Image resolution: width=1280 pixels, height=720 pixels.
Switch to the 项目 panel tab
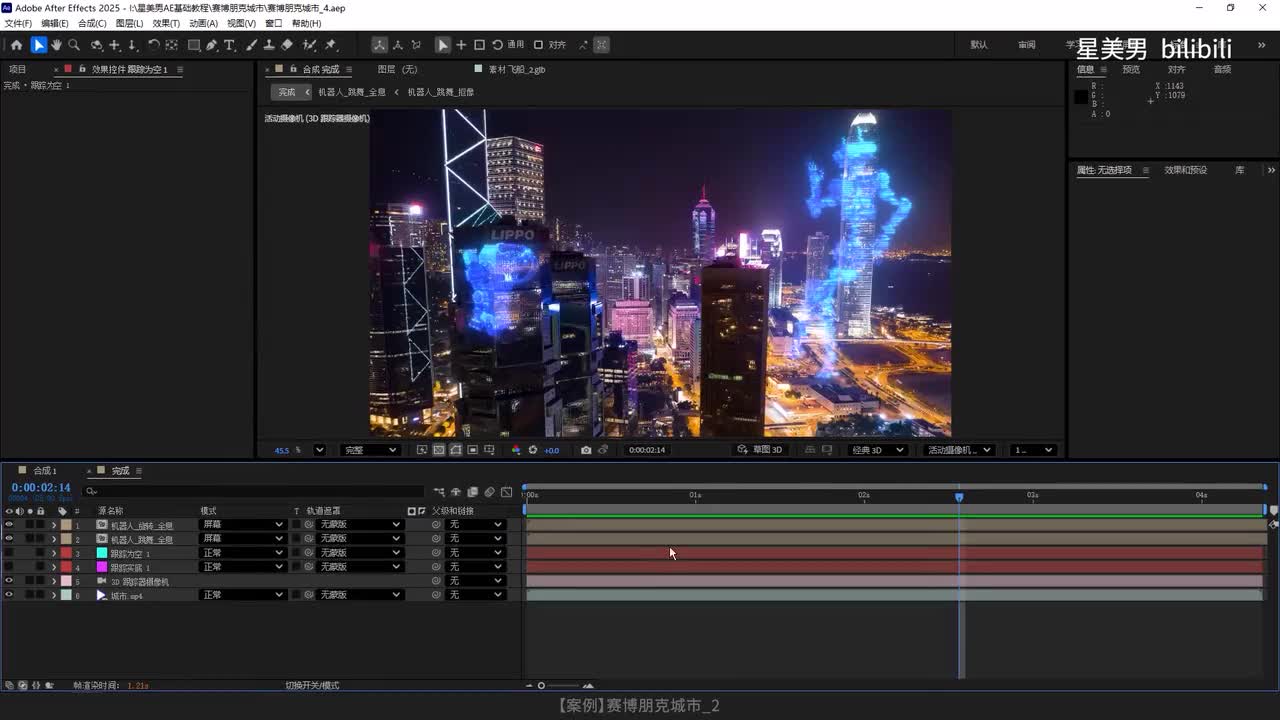point(18,70)
